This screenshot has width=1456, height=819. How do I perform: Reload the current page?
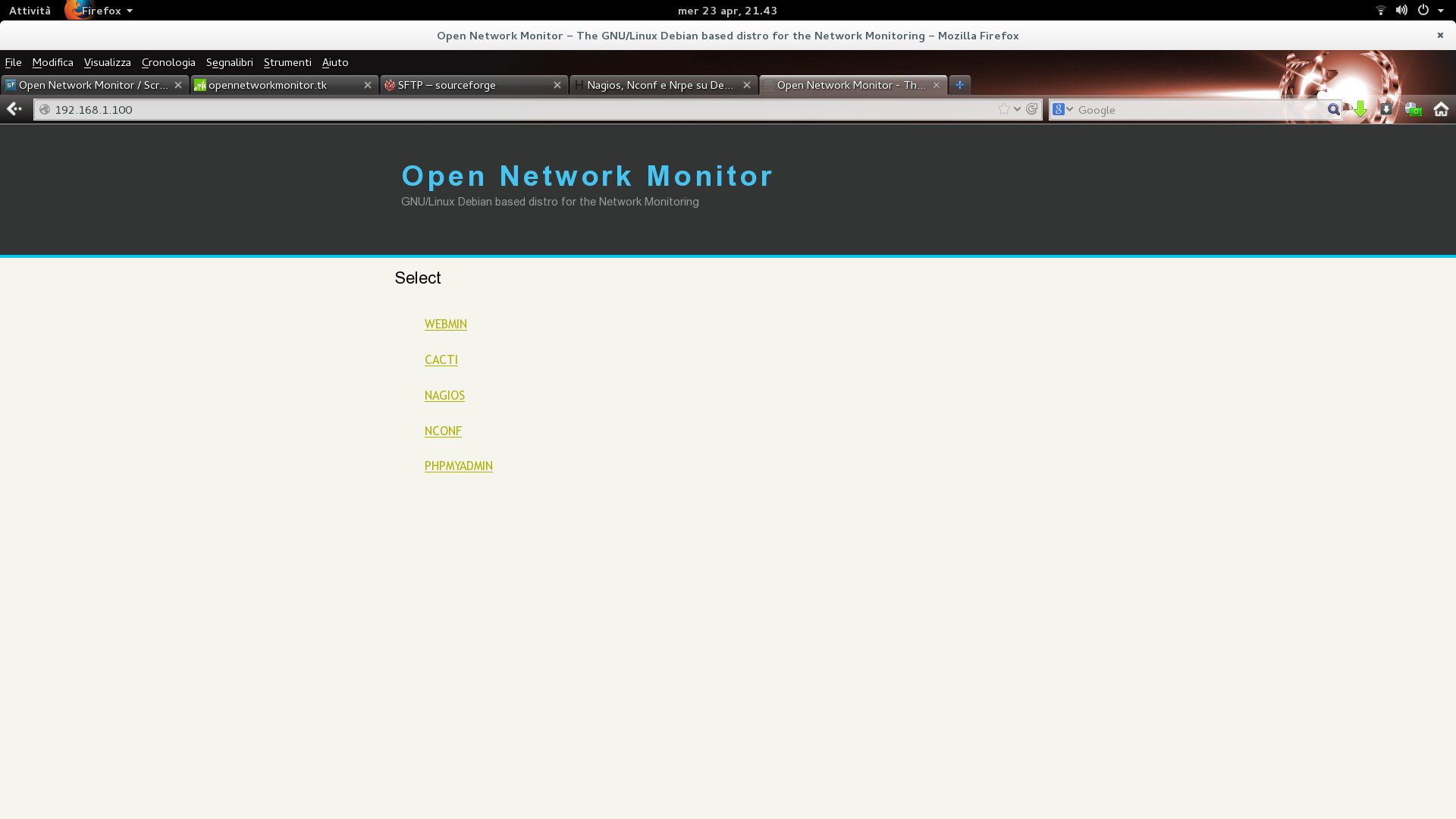click(1032, 109)
